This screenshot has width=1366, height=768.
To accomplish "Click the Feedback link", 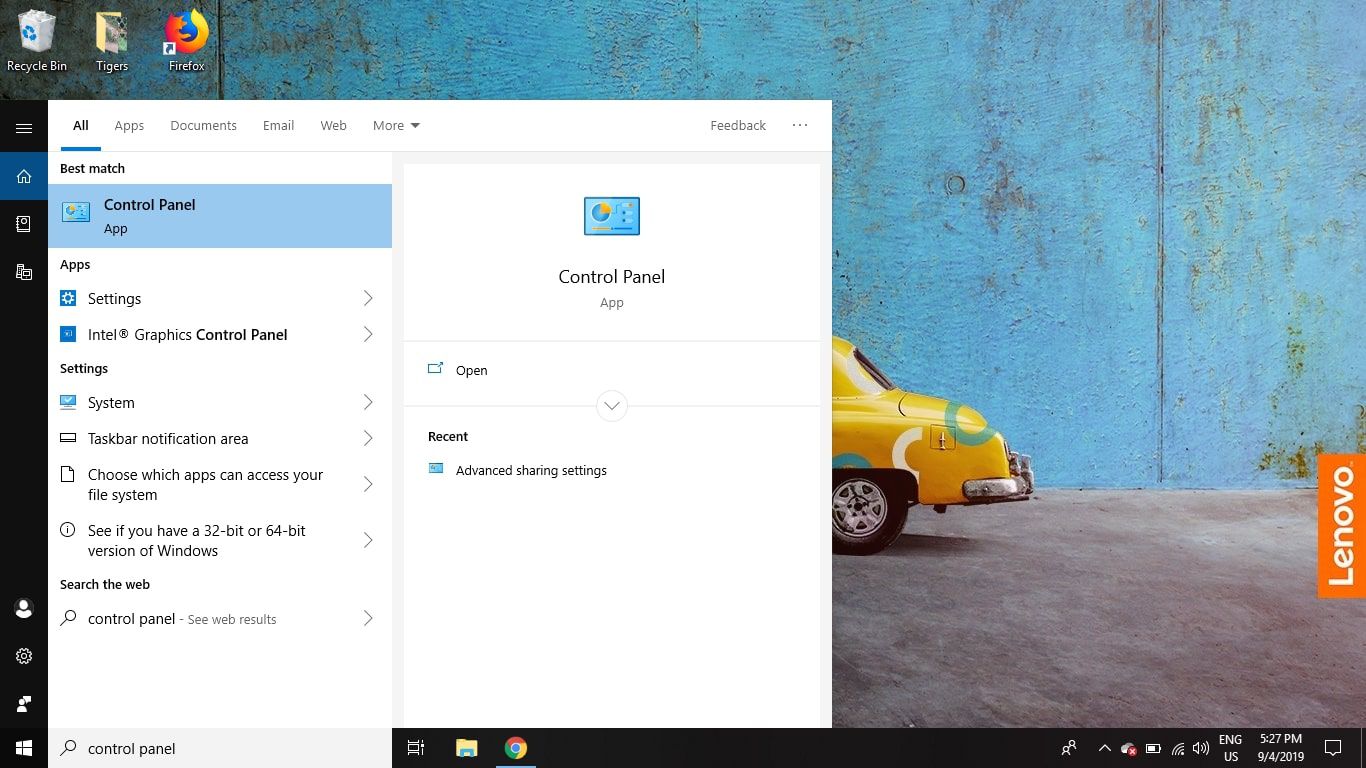I will click(738, 126).
